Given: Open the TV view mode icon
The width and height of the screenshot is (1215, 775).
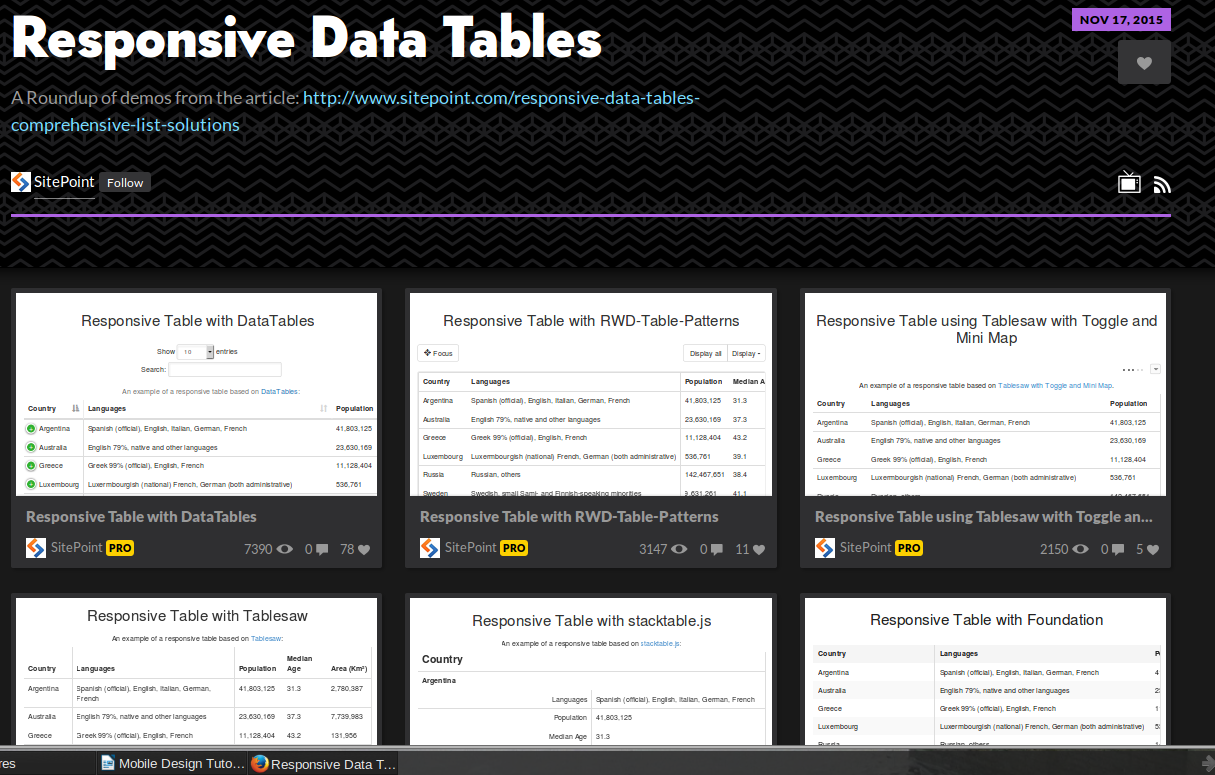Looking at the screenshot, I should point(1129,182).
